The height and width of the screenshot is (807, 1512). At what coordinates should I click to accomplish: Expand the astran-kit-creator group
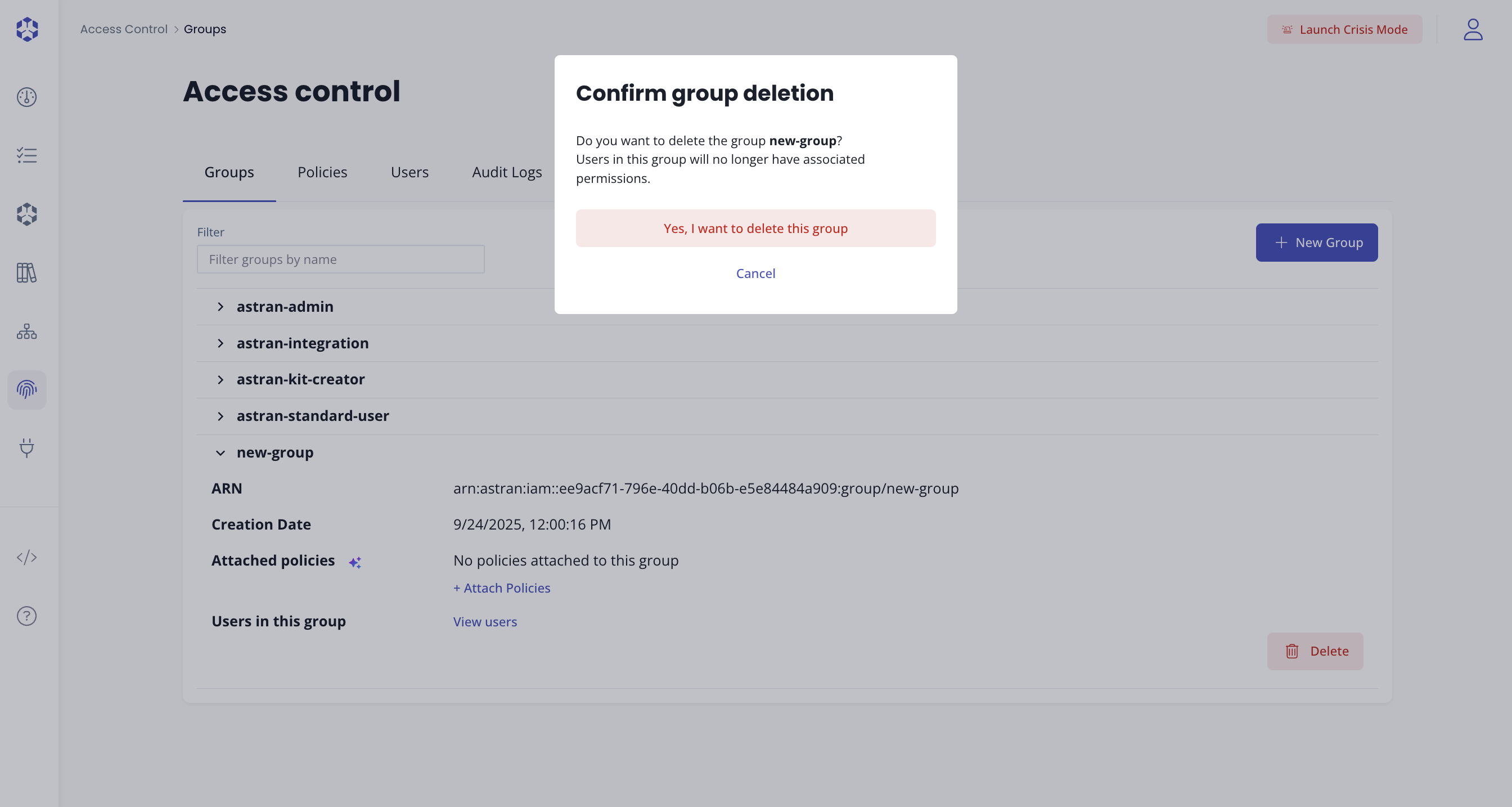click(x=220, y=379)
